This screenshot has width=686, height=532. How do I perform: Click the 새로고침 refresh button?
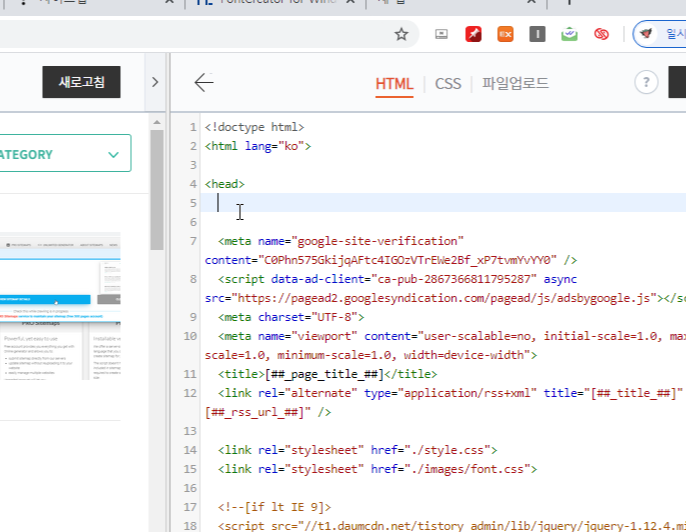pos(81,82)
